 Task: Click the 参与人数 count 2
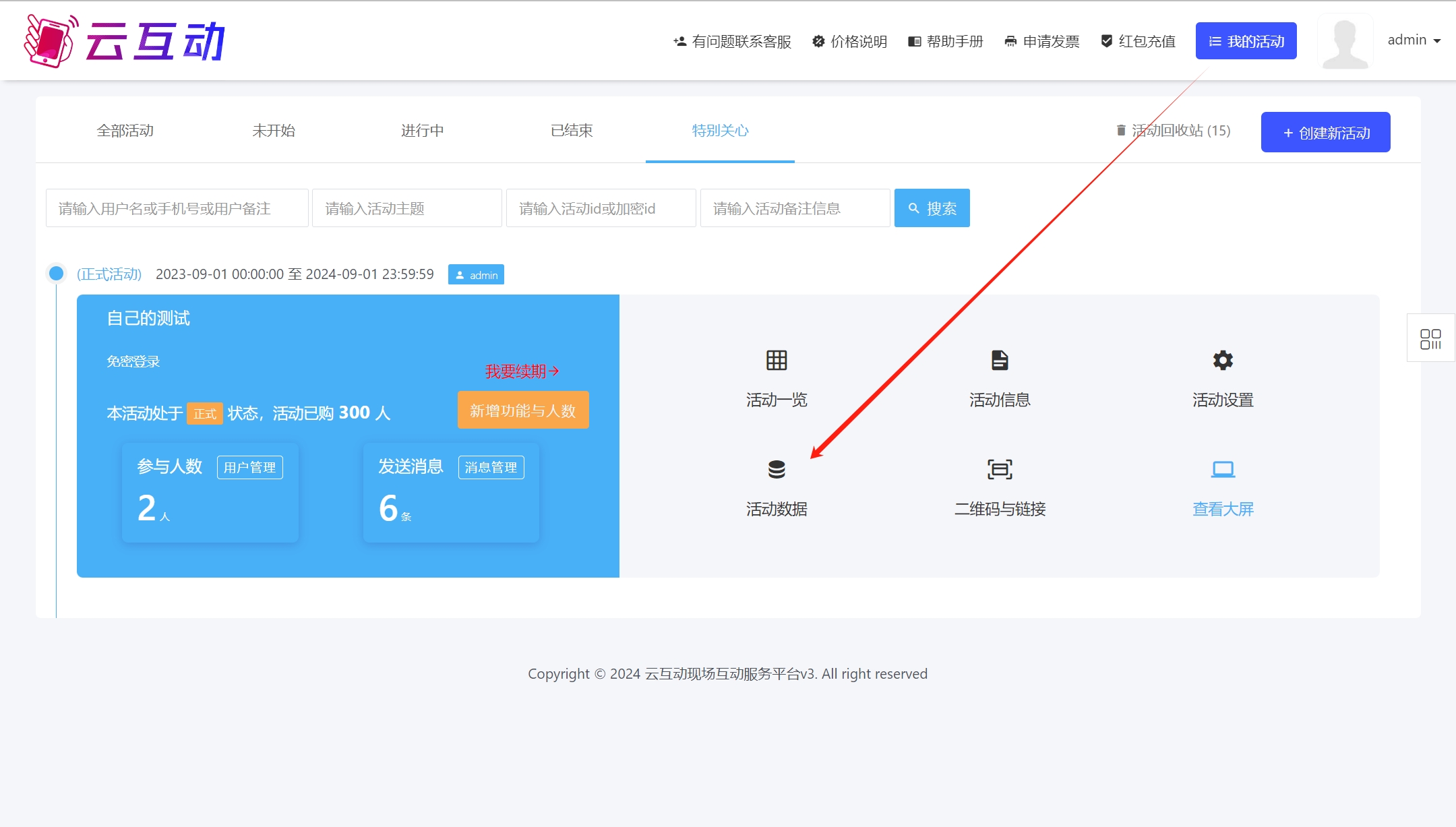coord(147,508)
